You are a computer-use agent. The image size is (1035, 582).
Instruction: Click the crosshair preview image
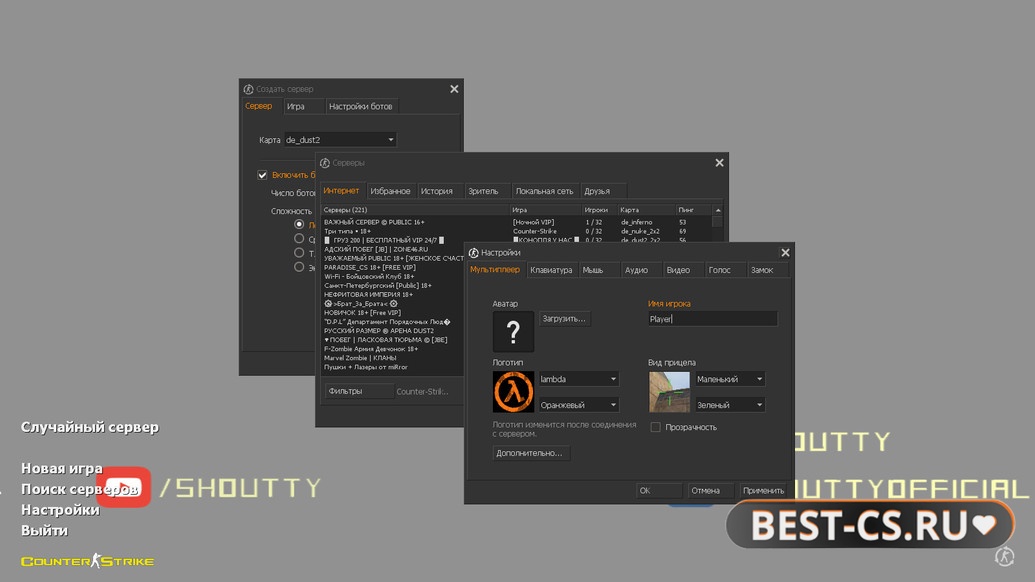669,392
